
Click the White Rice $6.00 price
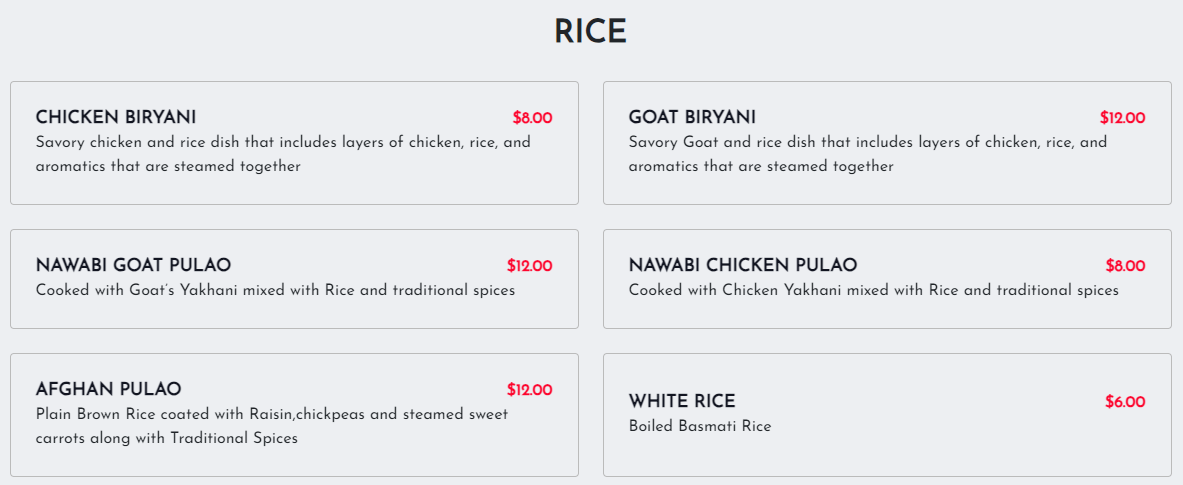(1125, 402)
